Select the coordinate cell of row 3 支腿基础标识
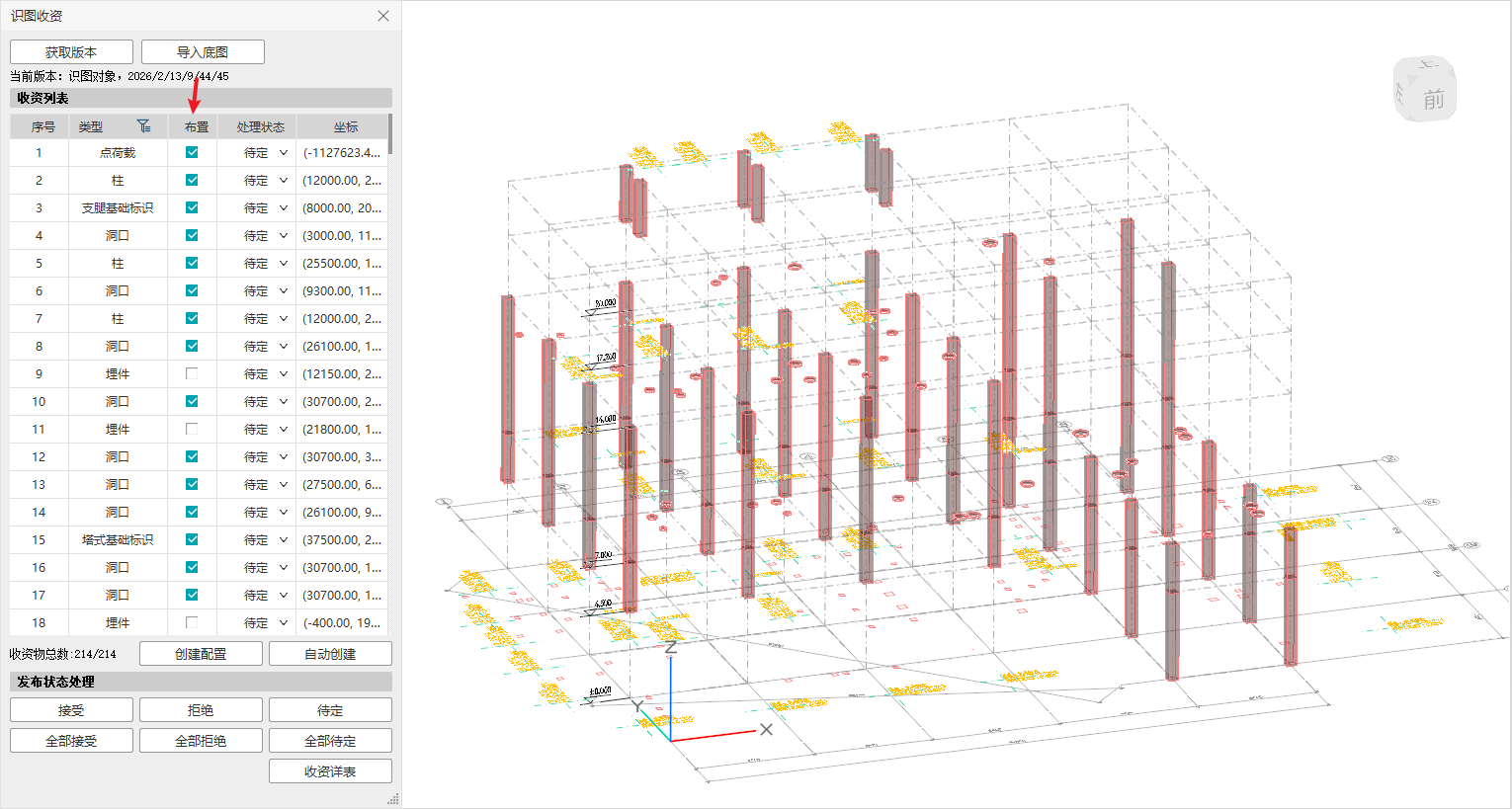This screenshot has width=1512, height=809. [342, 208]
